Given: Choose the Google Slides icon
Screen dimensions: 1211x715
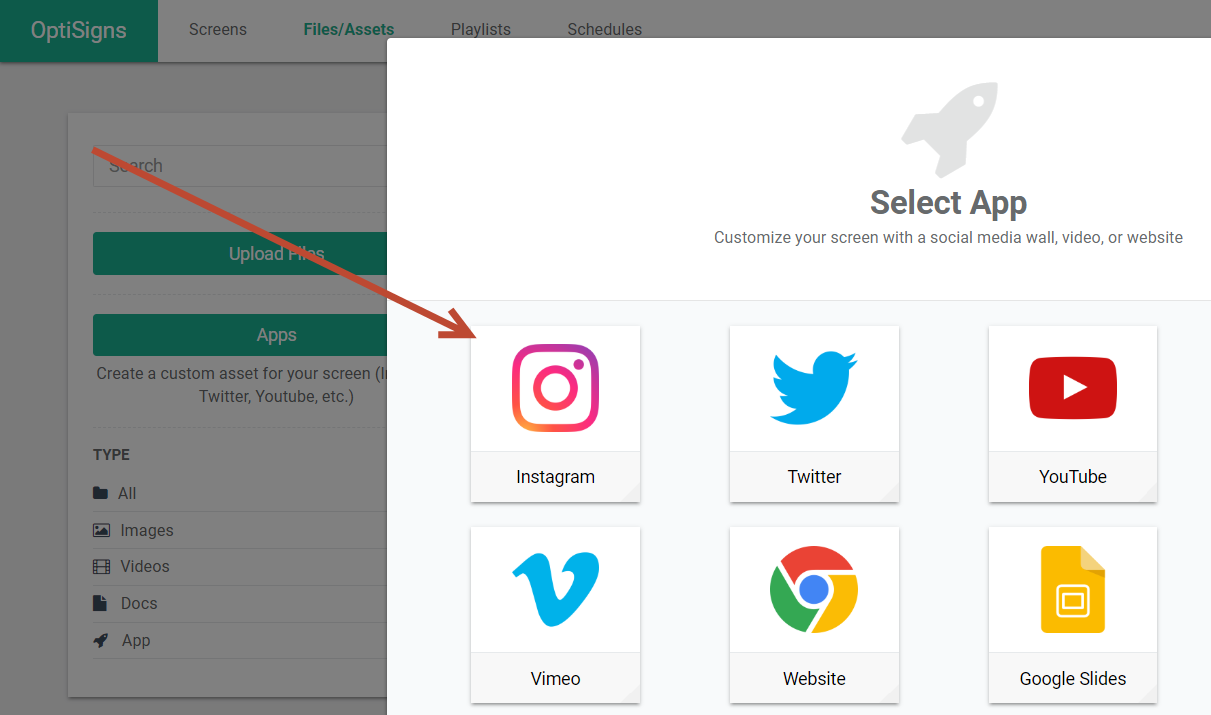Looking at the screenshot, I should tap(1072, 590).
